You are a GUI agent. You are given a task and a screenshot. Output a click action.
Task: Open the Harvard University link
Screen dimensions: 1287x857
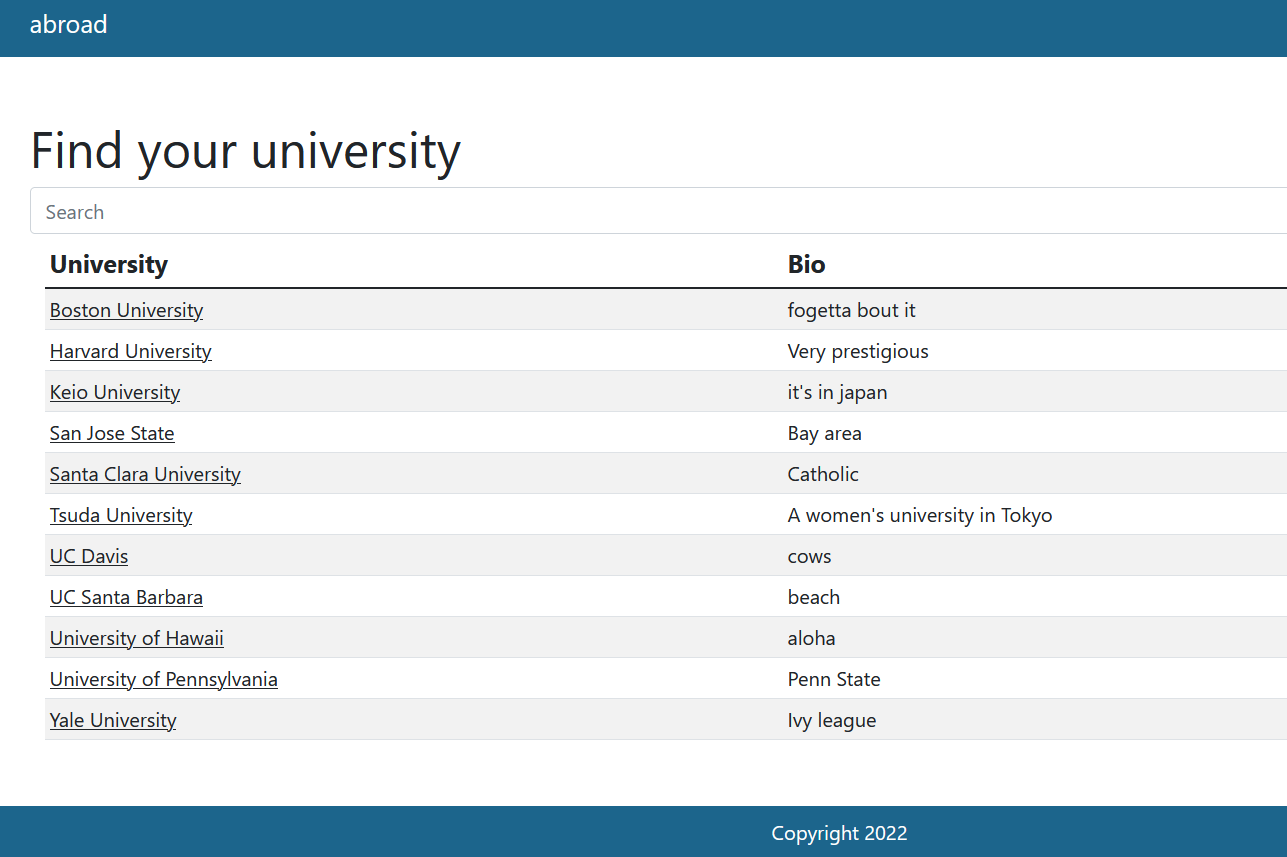(x=131, y=351)
